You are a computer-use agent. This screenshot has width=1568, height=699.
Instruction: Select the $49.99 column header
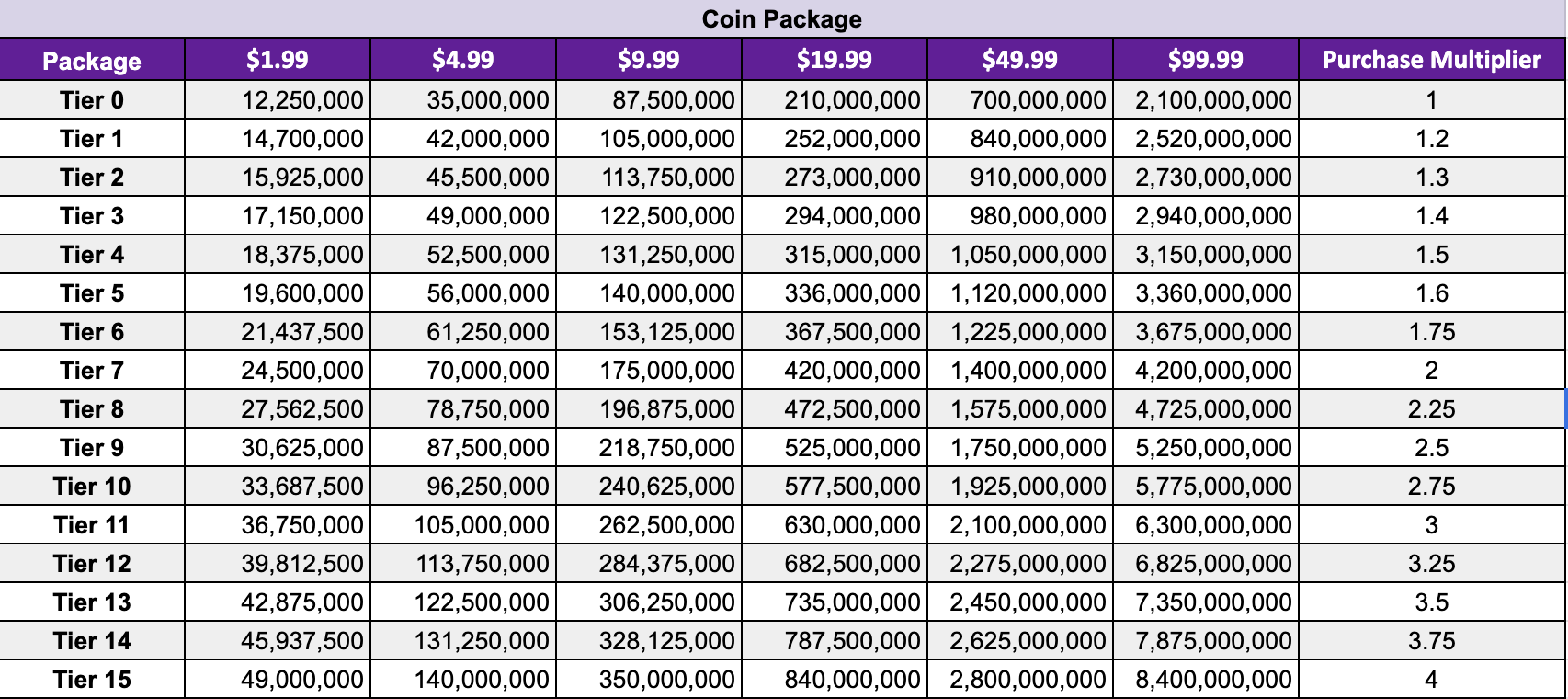(1020, 60)
